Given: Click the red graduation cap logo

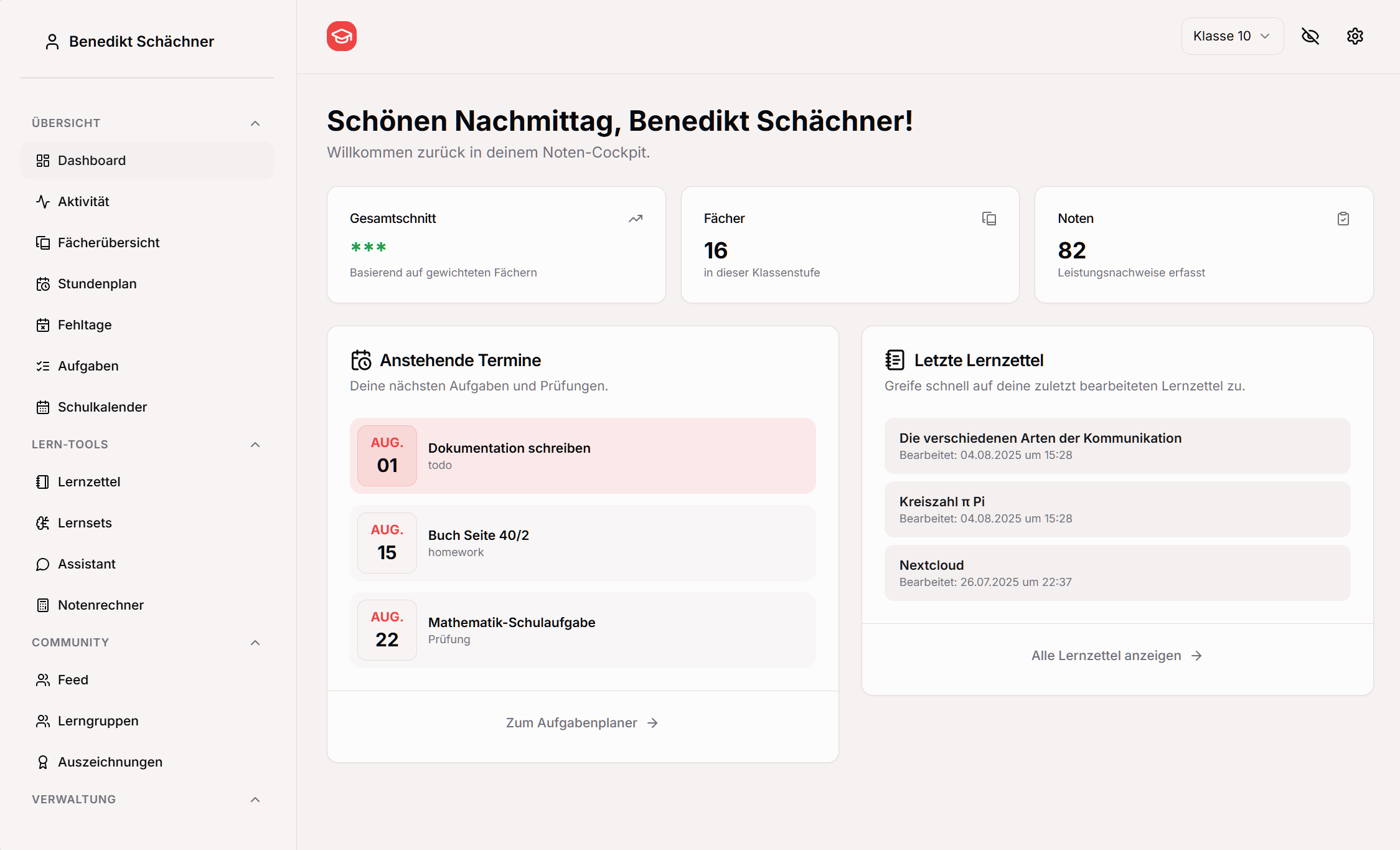Looking at the screenshot, I should click(341, 36).
